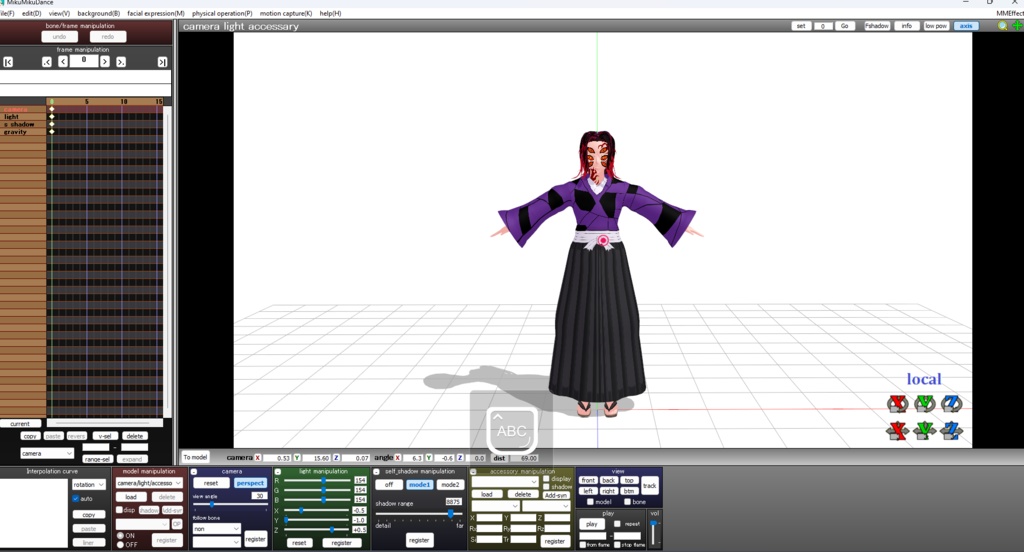This screenshot has width=1024, height=552.
Task: Click the light keyframe diamond
Action: click(x=52, y=117)
